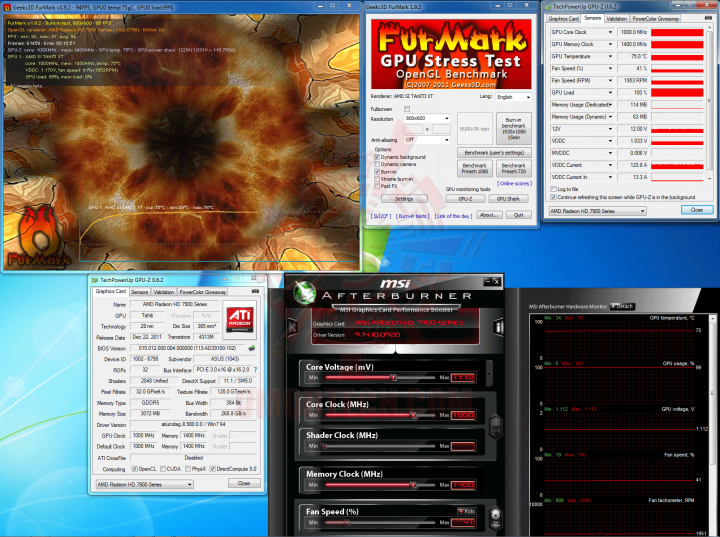Viewport: 720px width, 537px height.
Task: Run Benchmark Preset:720
Action: 513,169
